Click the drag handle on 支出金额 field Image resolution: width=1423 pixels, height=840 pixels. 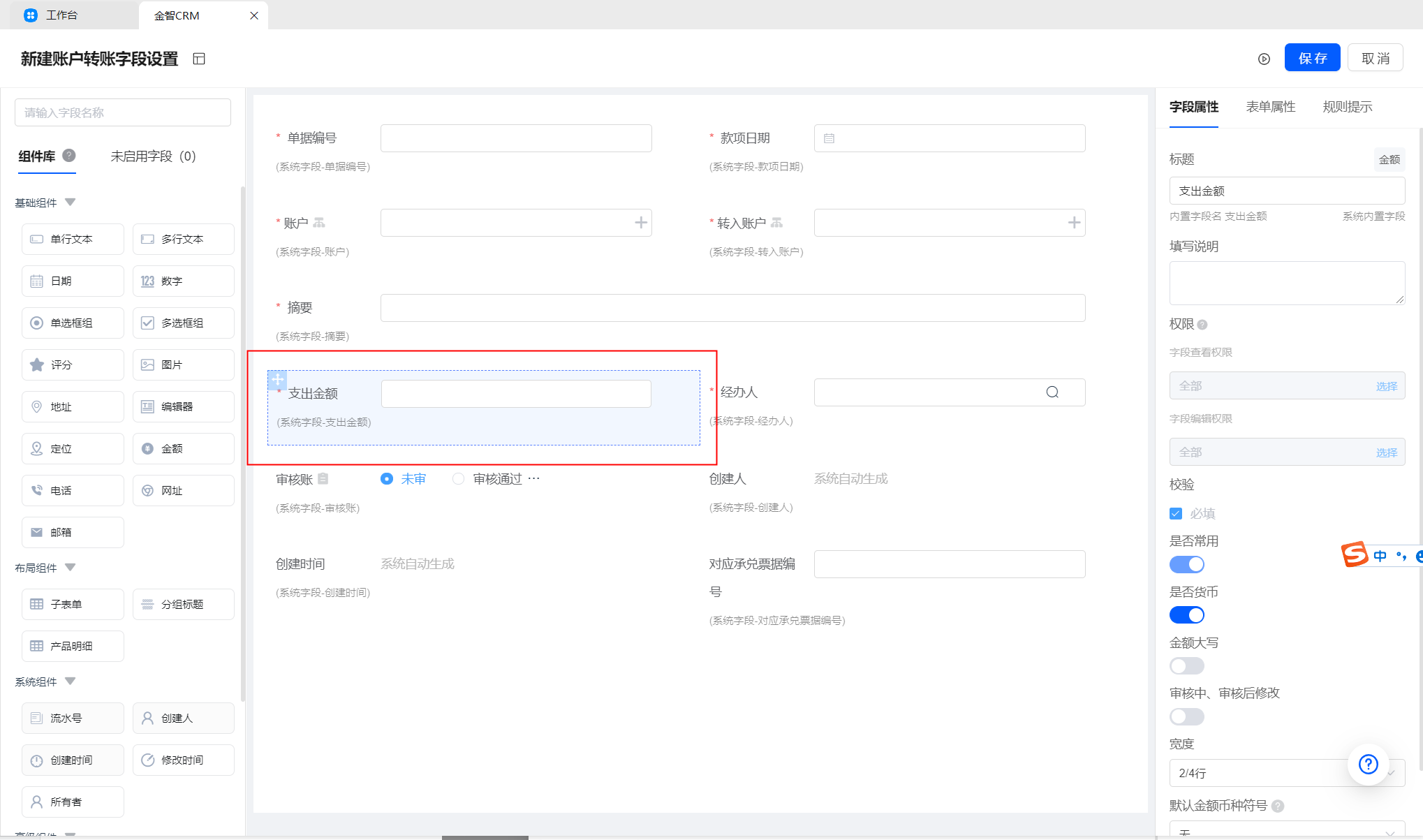tap(277, 380)
